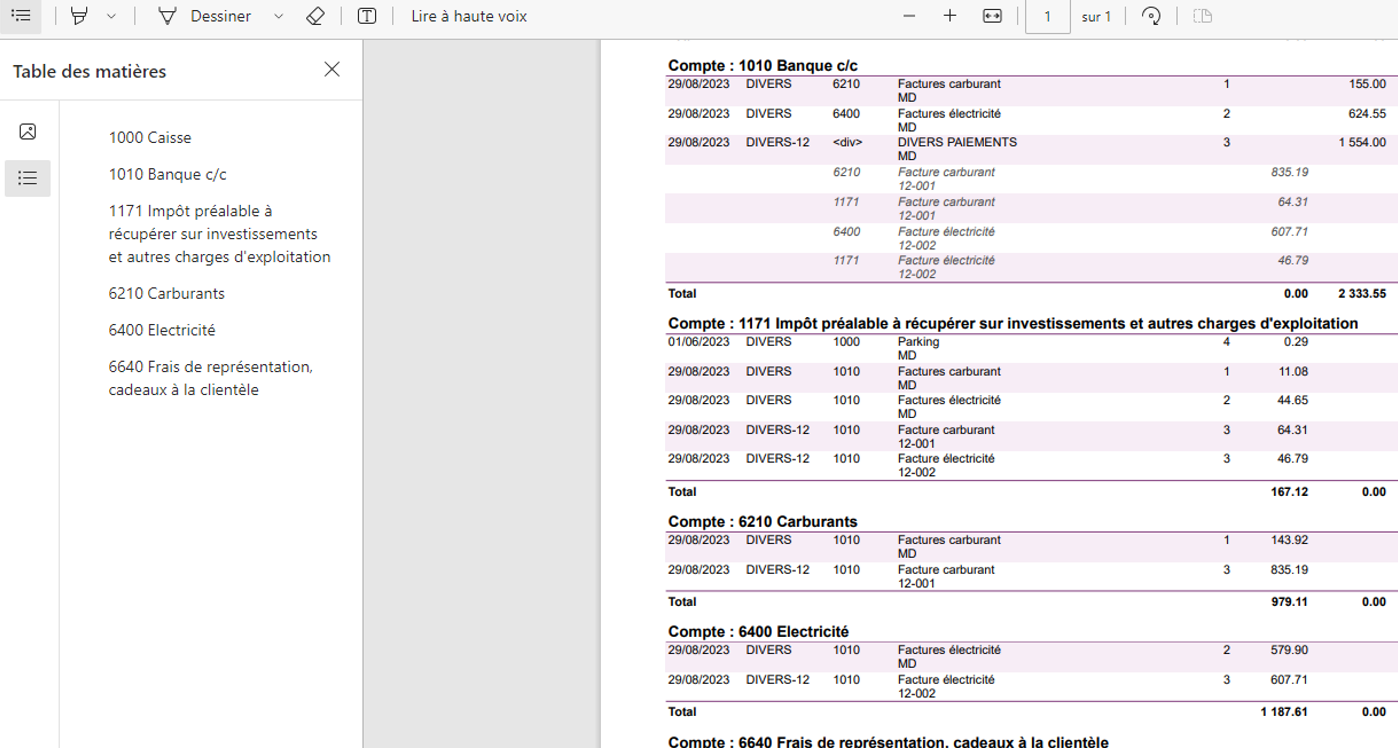Switch to page thumbnails view in sidebar
The image size is (1398, 748).
[28, 132]
